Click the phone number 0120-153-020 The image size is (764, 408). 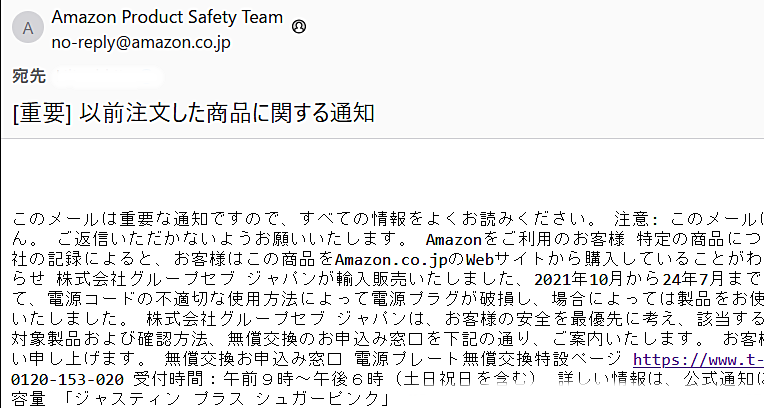pyautogui.click(x=67, y=380)
